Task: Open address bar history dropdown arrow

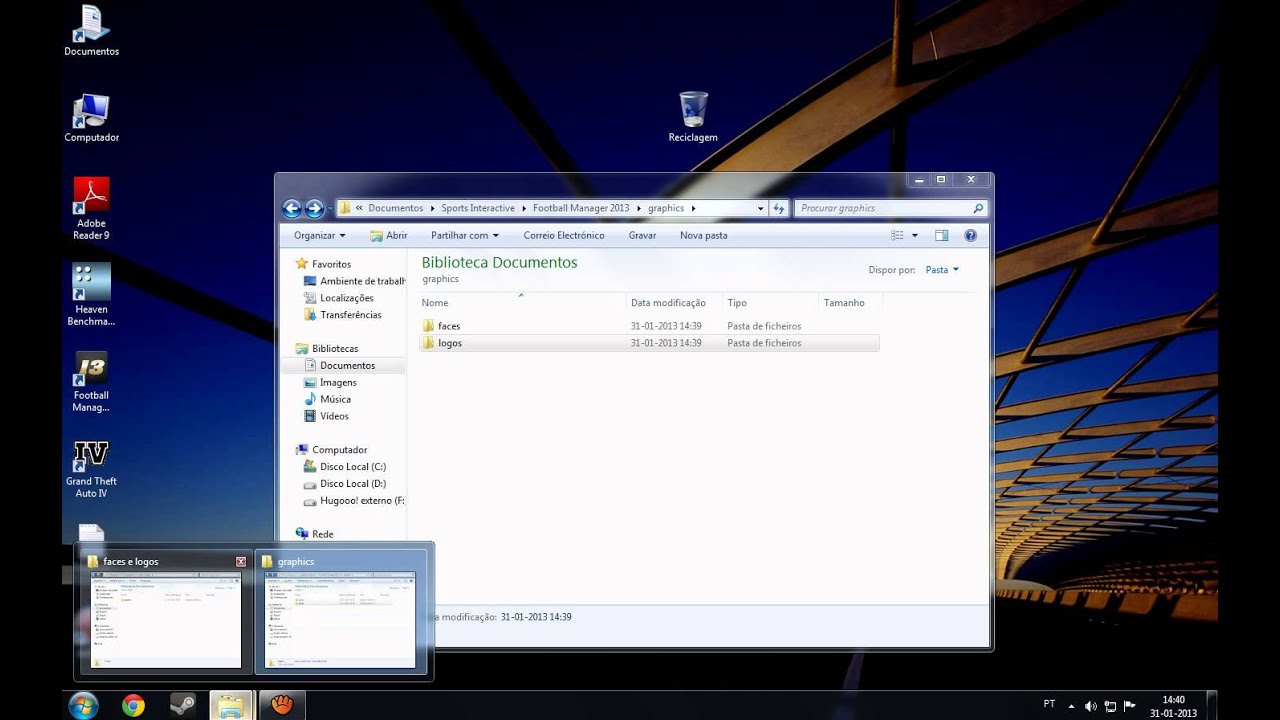Action: click(x=760, y=208)
